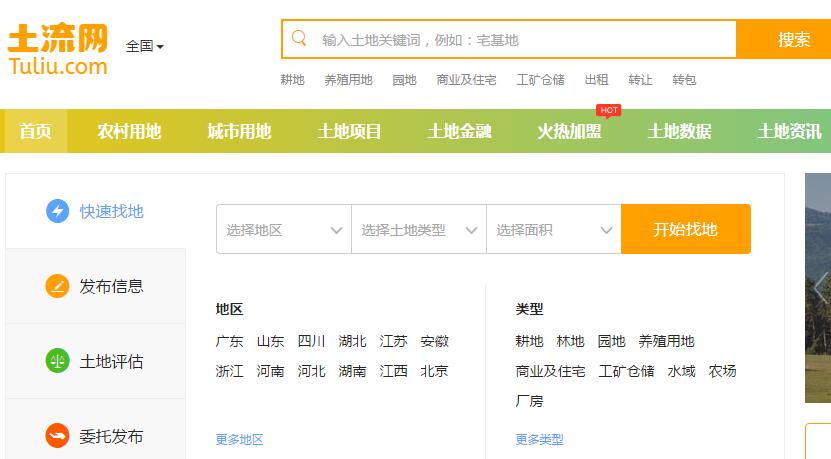
Task: Click the orange pencil 发布信息 icon
Action: tap(57, 286)
